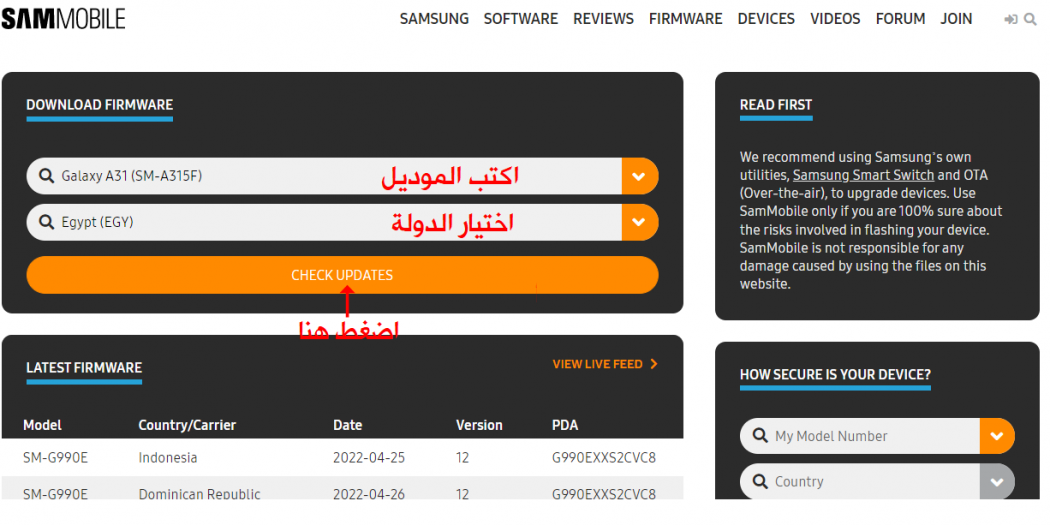Click the Version column header

(x=479, y=425)
